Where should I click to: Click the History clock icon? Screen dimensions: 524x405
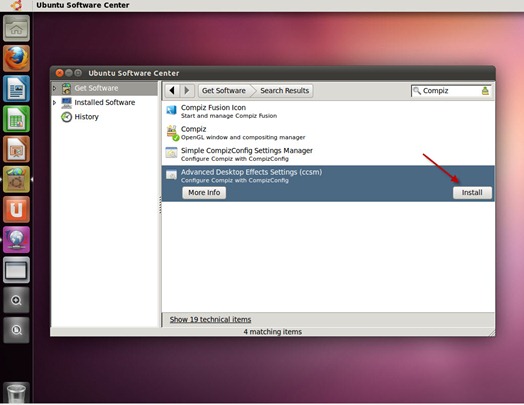click(x=67, y=117)
